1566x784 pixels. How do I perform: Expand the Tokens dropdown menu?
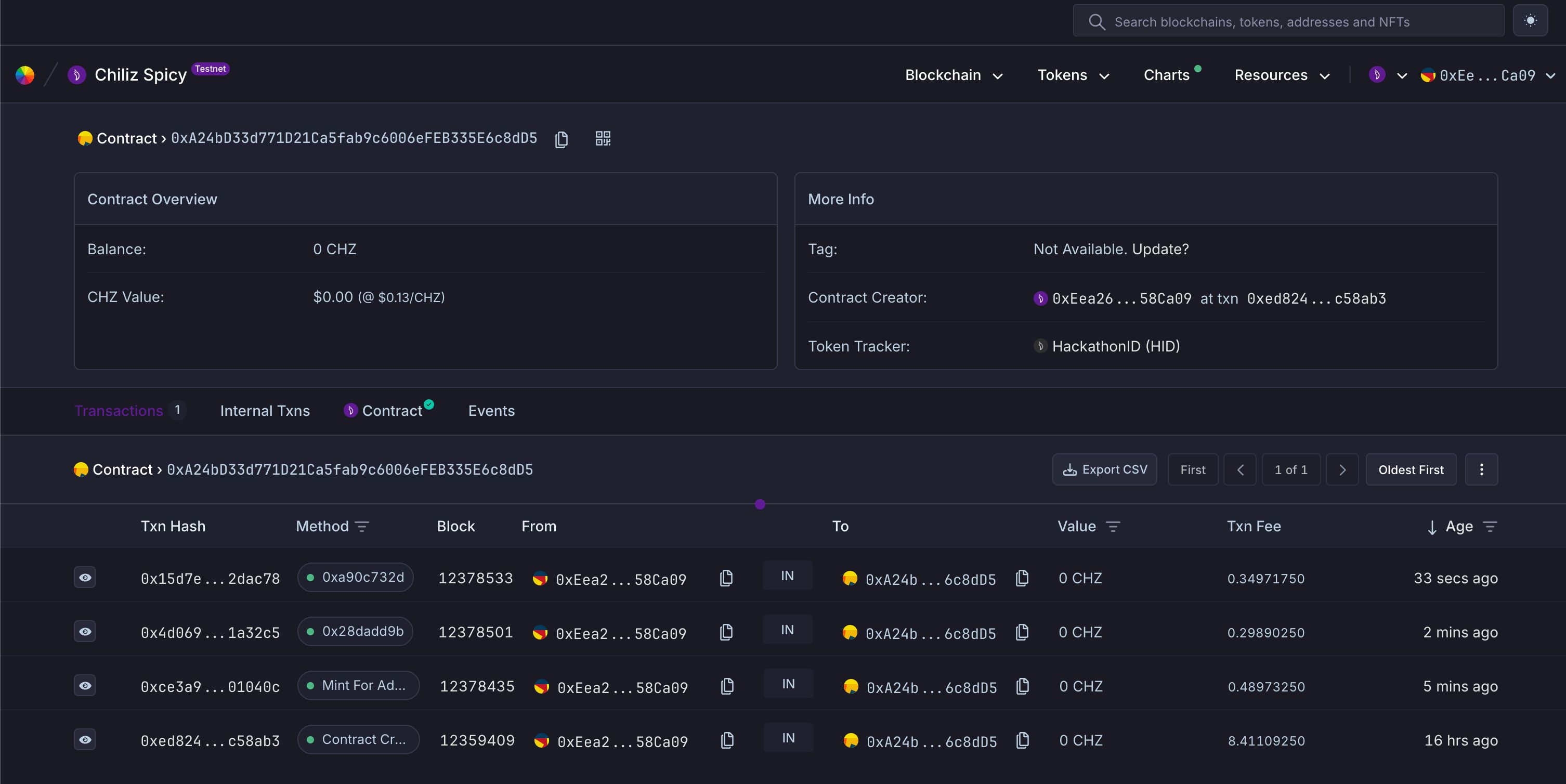(1074, 75)
